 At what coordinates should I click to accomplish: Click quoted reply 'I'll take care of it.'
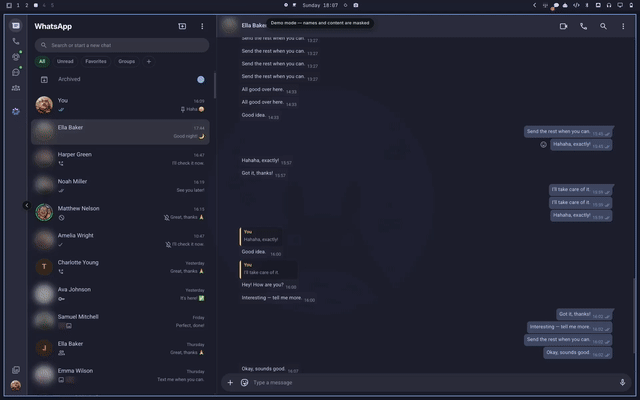[269, 269]
